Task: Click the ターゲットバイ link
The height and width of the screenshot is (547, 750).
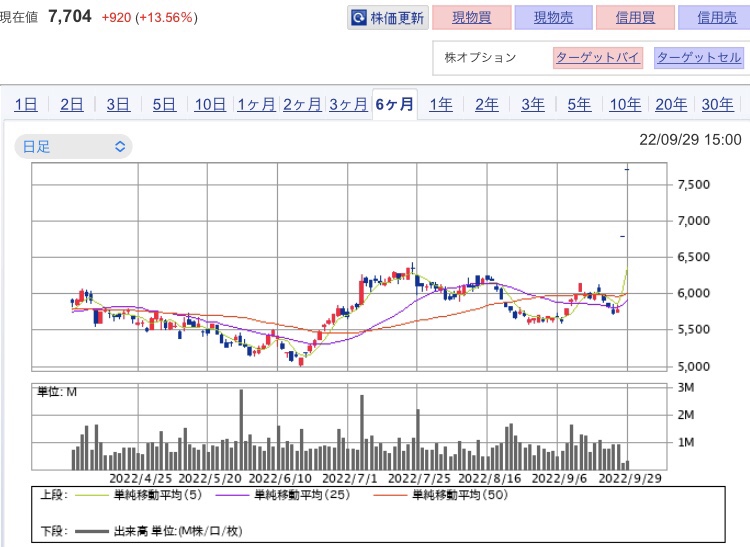Action: tap(598, 58)
